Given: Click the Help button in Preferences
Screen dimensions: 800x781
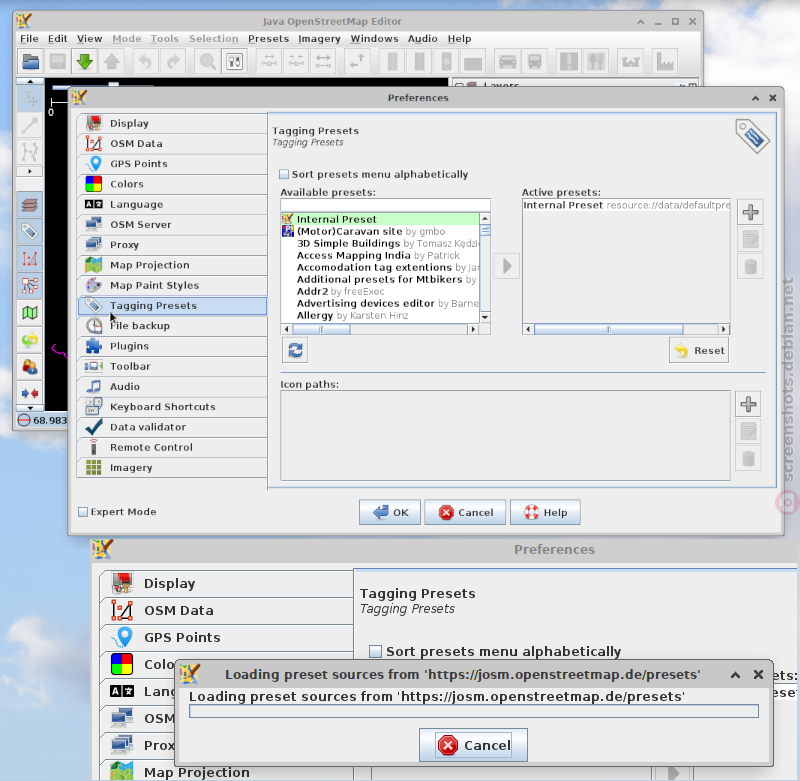Looking at the screenshot, I should tap(545, 512).
